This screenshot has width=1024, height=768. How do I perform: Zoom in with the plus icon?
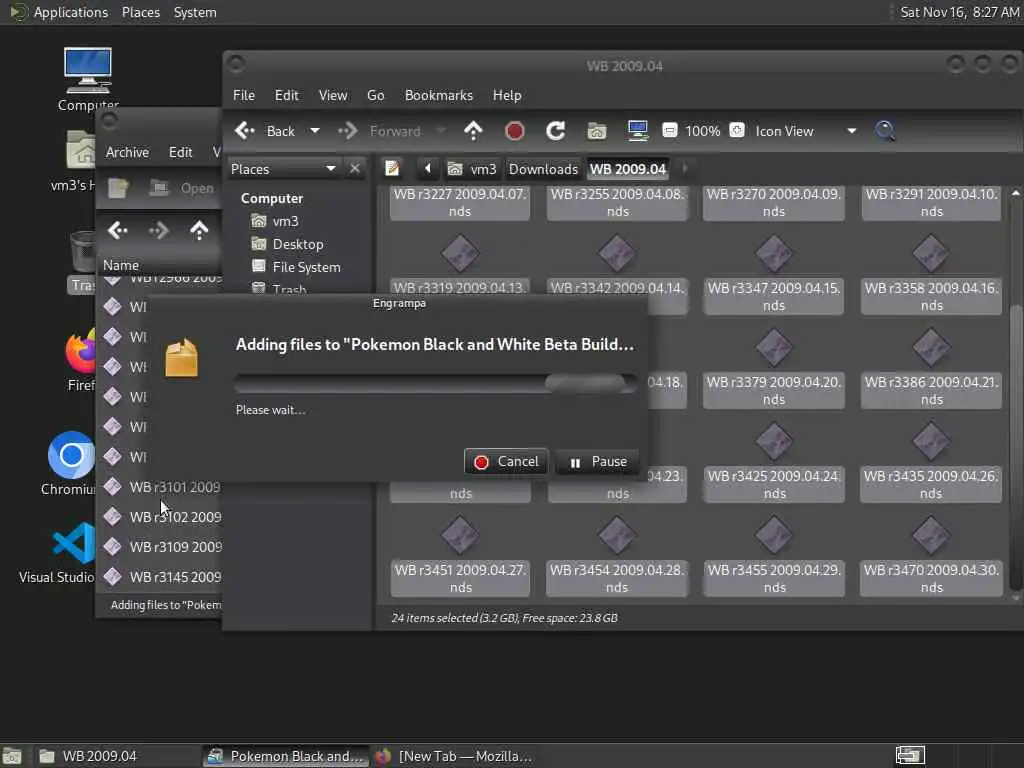[x=737, y=131]
